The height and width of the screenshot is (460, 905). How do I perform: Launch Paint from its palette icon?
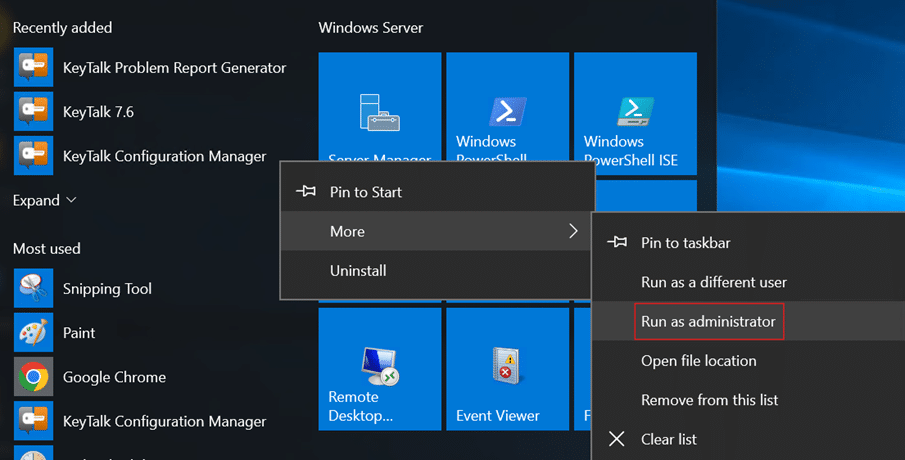tap(33, 333)
